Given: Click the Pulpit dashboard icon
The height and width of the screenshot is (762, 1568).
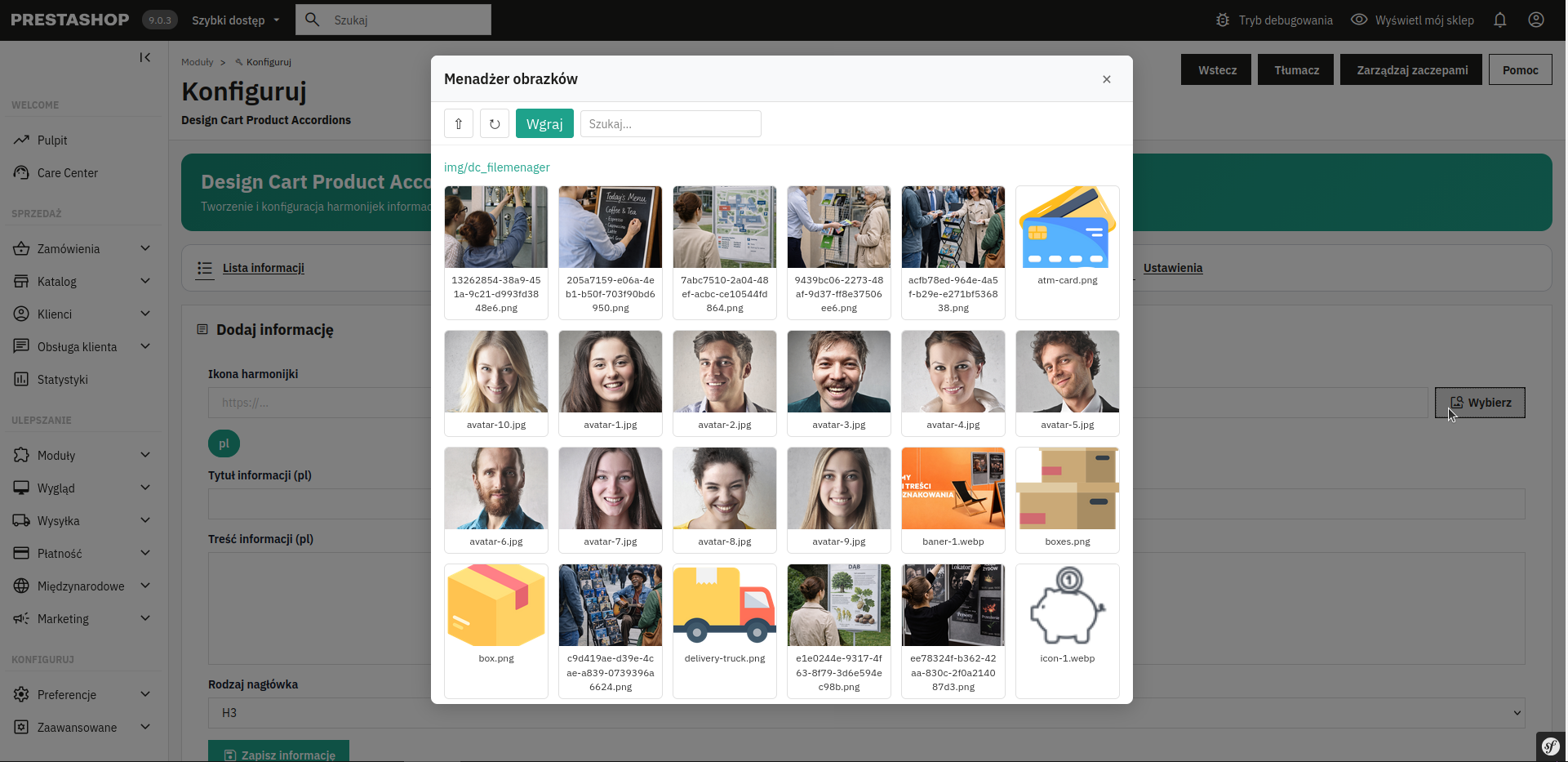Looking at the screenshot, I should [21, 140].
